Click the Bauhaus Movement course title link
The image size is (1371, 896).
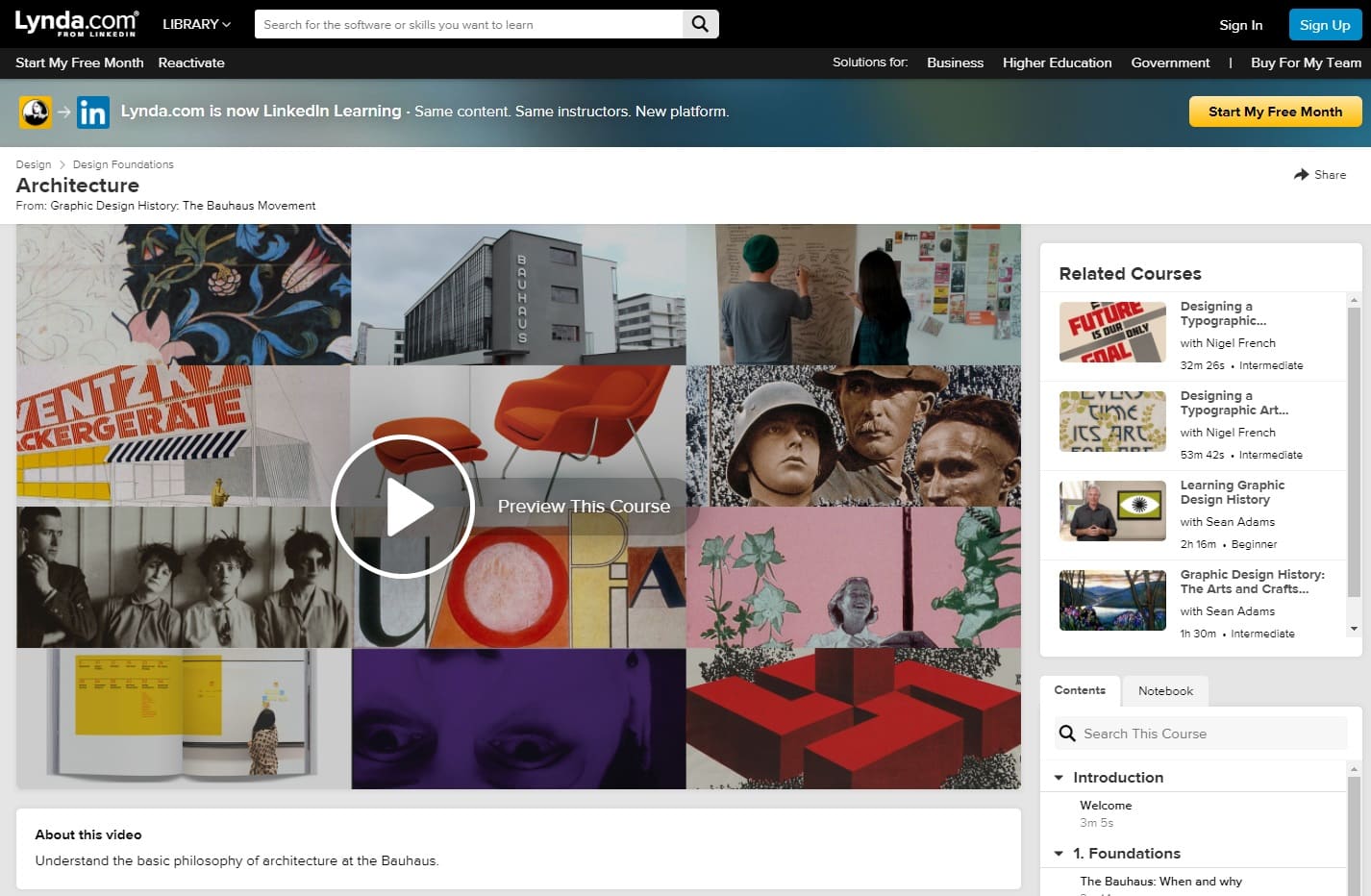pyautogui.click(x=183, y=206)
